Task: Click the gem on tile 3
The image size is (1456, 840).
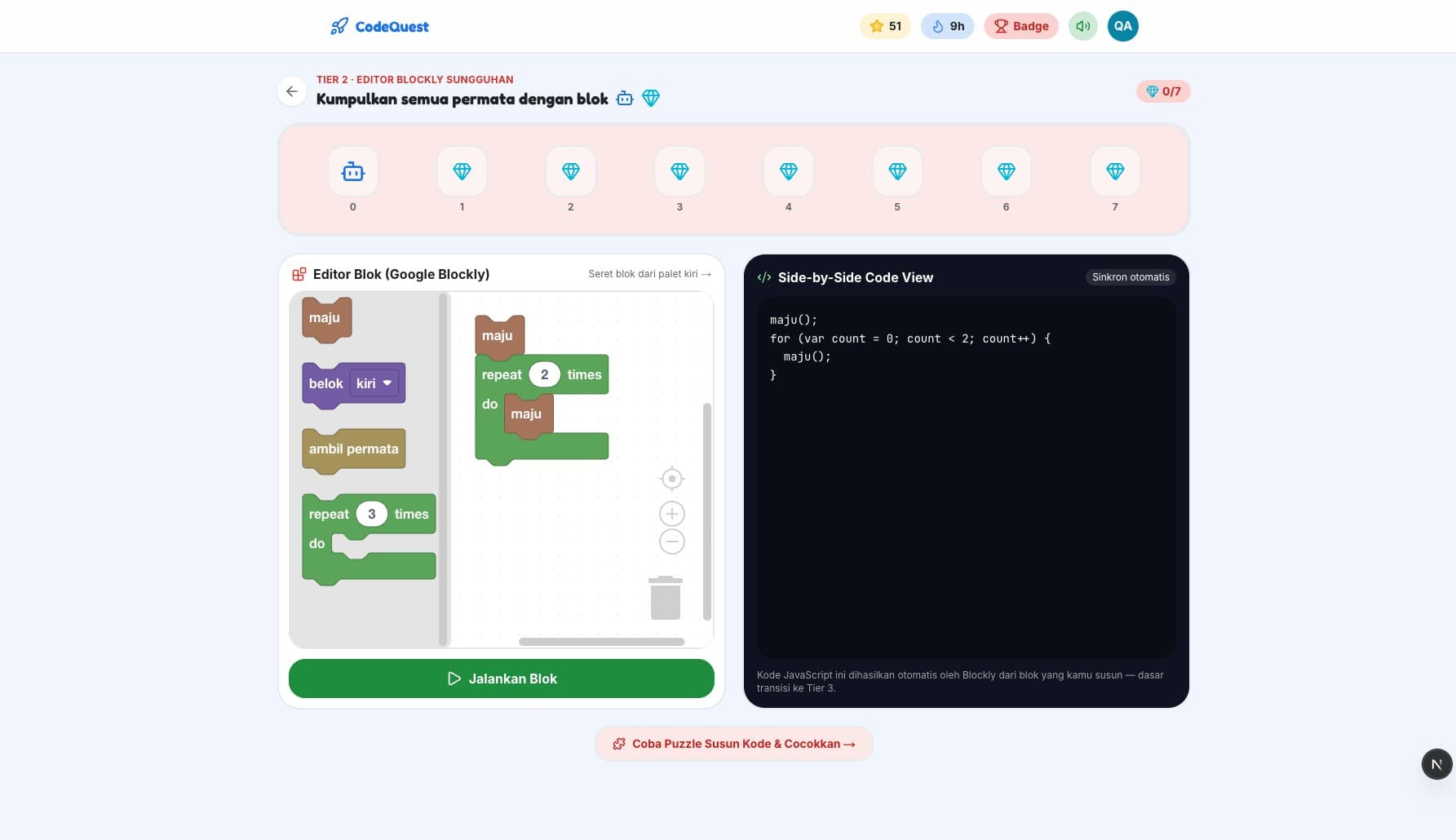Action: coord(679,171)
